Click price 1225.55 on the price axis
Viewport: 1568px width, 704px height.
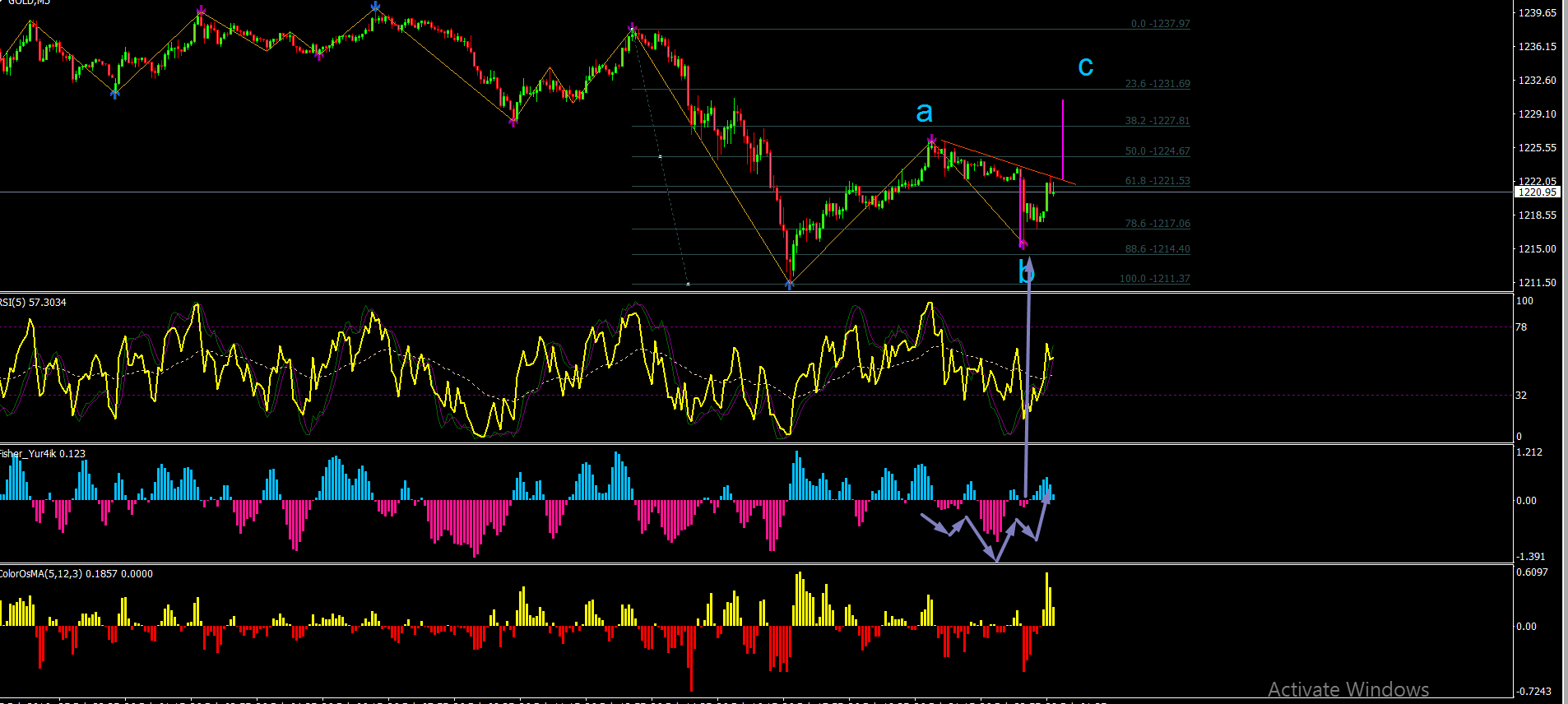(x=1537, y=148)
